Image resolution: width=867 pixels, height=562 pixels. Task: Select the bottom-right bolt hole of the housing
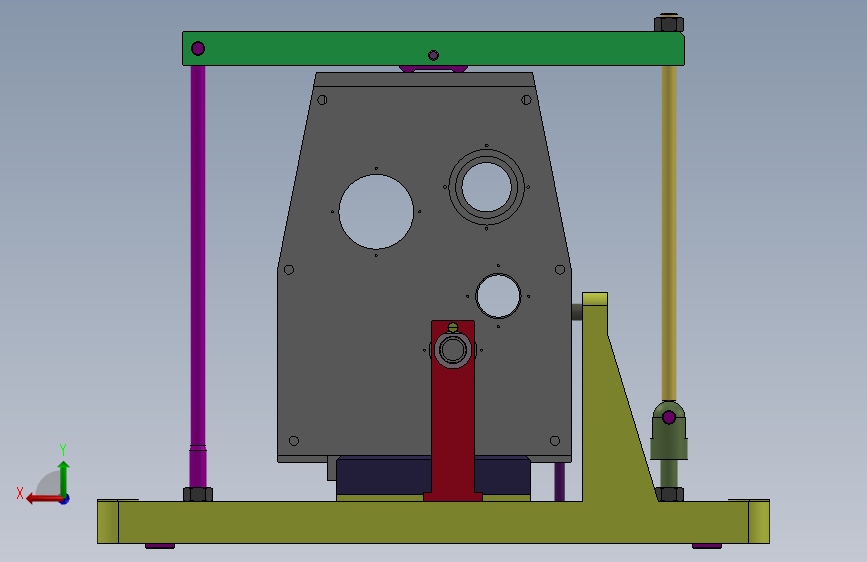pyautogui.click(x=555, y=441)
